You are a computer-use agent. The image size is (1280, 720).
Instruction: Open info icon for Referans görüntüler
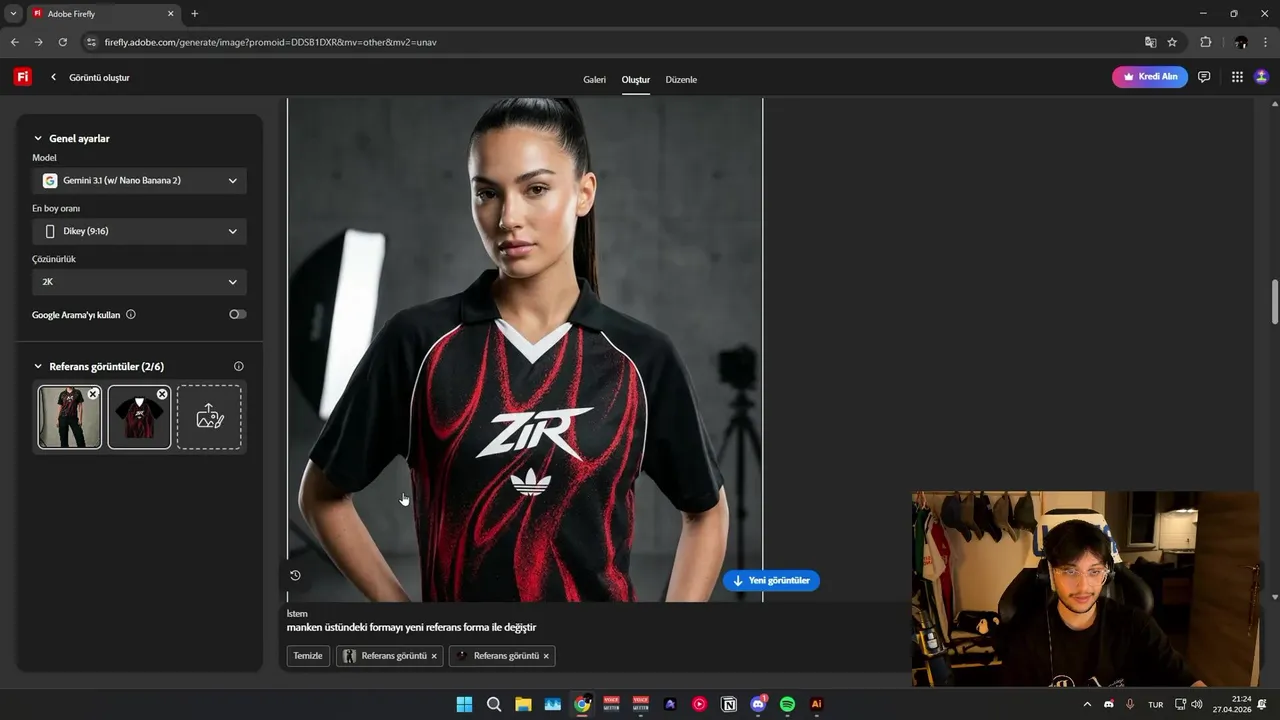point(238,366)
